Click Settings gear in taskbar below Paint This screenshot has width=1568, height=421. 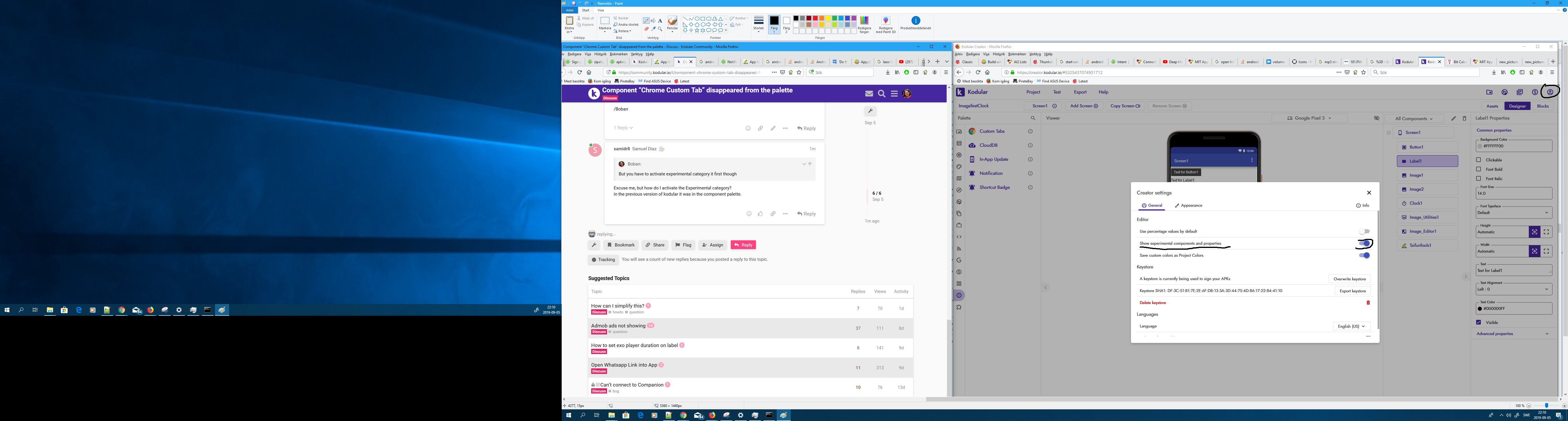click(x=740, y=415)
